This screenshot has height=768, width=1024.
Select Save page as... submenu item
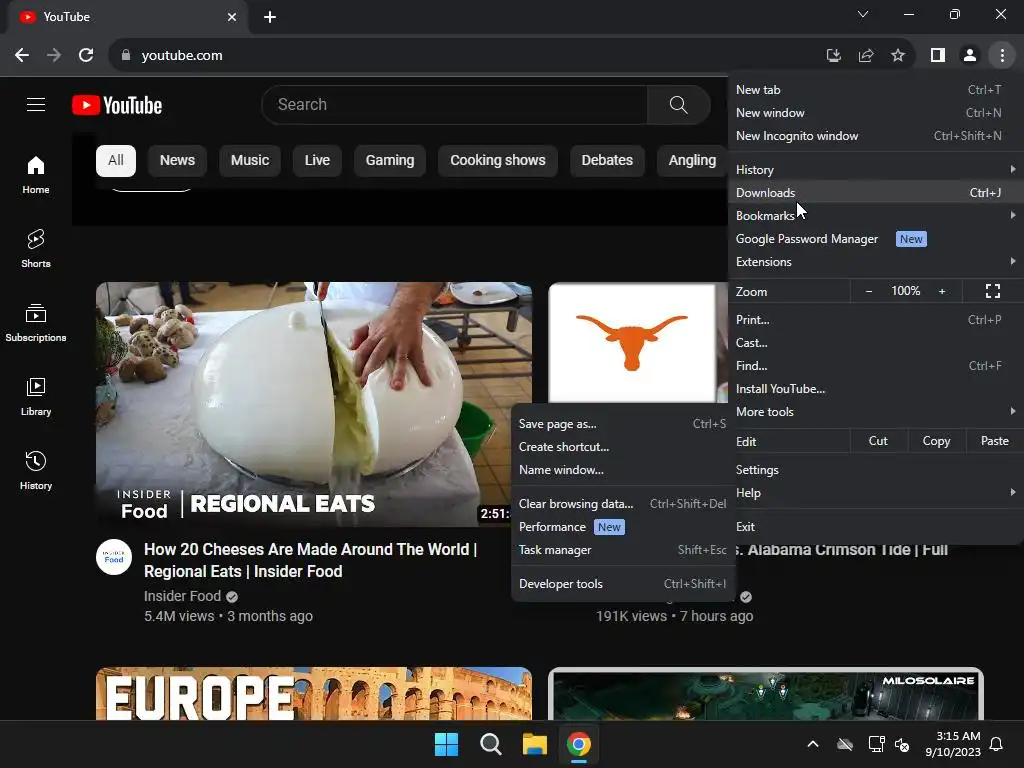[622, 424]
